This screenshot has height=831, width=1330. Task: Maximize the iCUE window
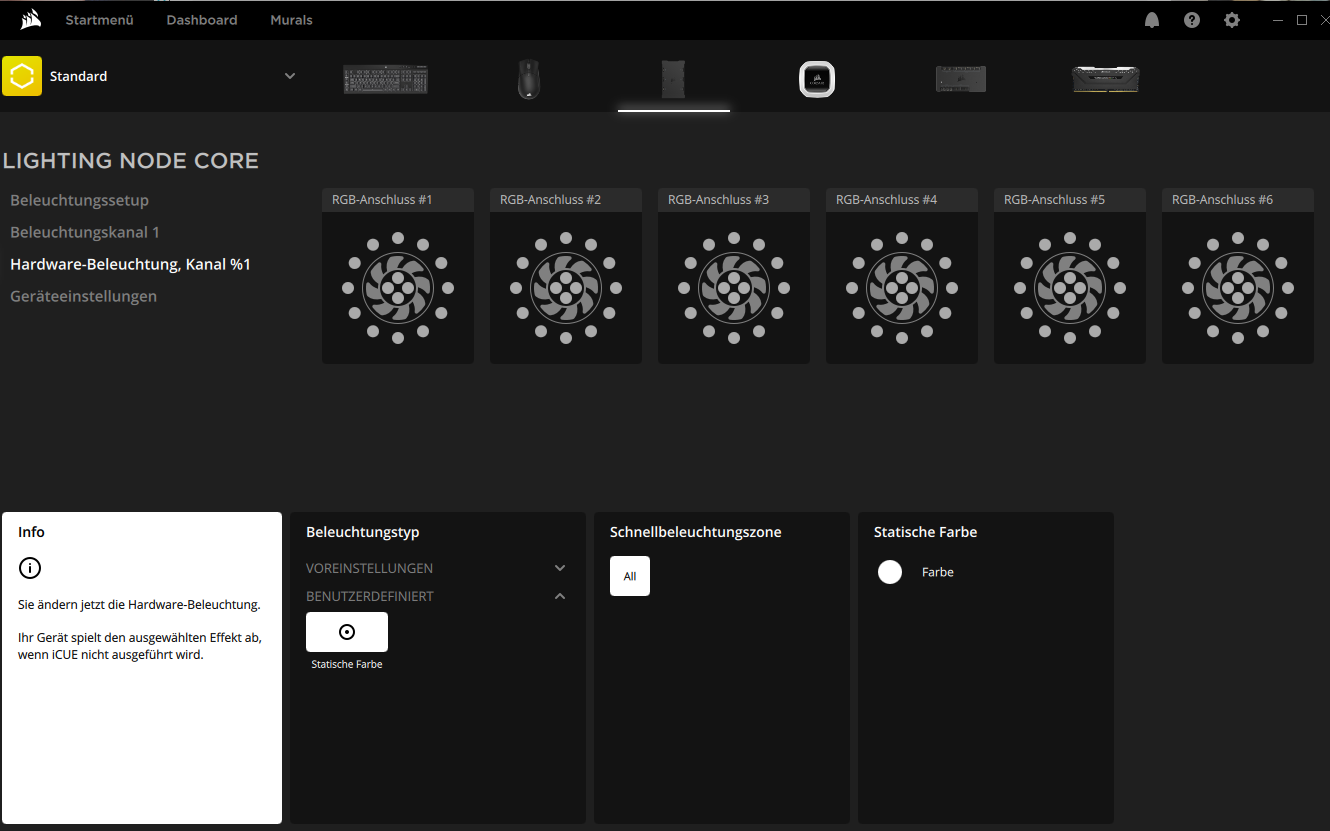coord(1302,20)
